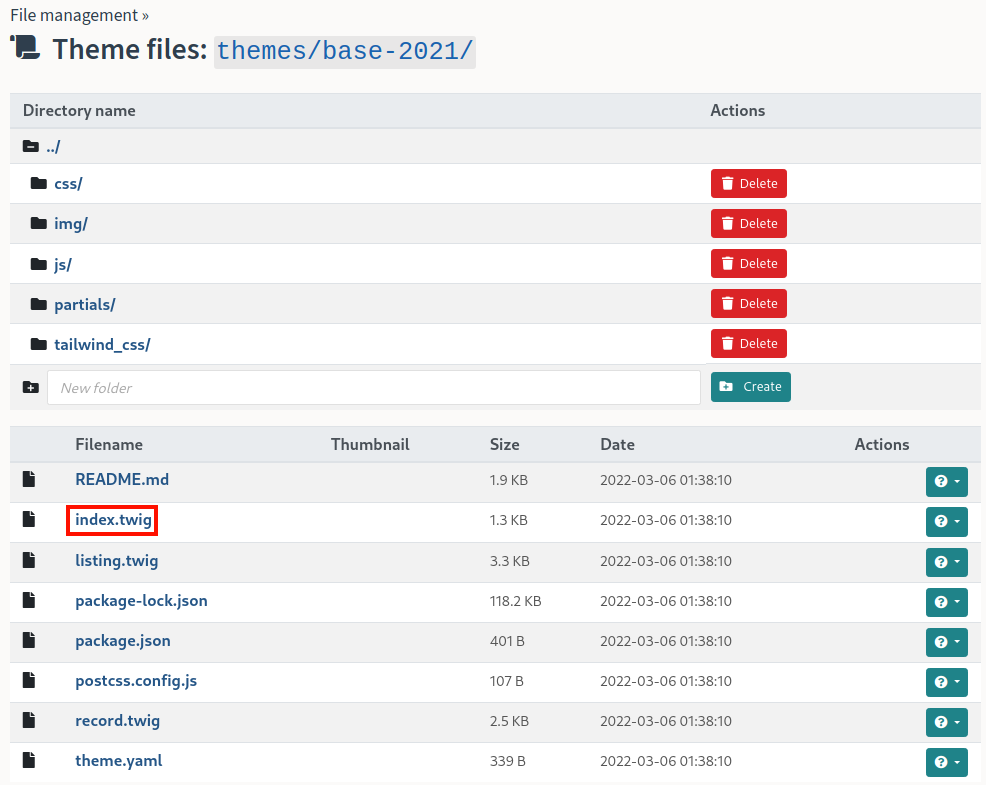Open package-lock.json file
This screenshot has width=986, height=785.
point(141,601)
